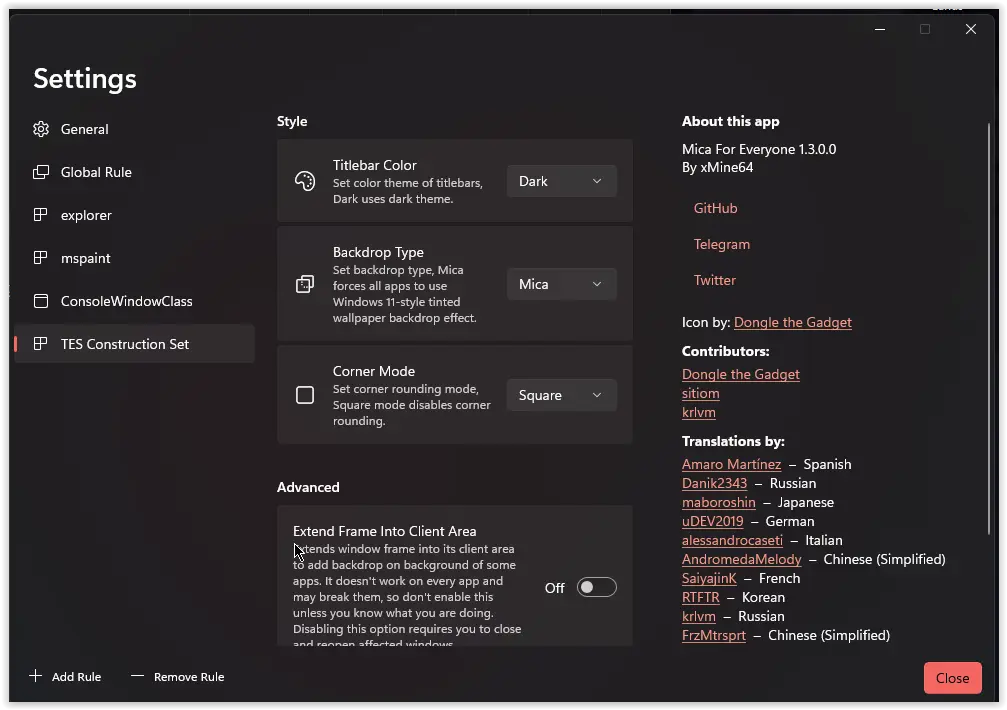This screenshot has width=1007, height=710.
Task: Open the RTFTR translator link
Action: tap(701, 597)
